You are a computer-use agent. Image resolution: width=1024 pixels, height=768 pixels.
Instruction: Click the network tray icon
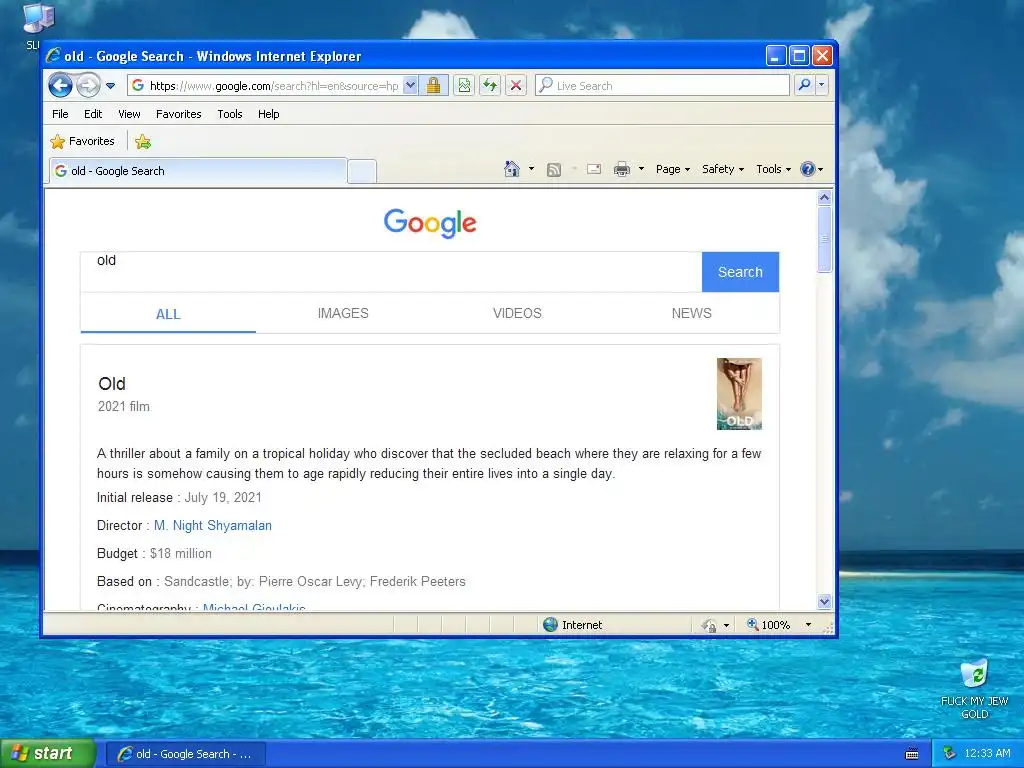(950, 753)
